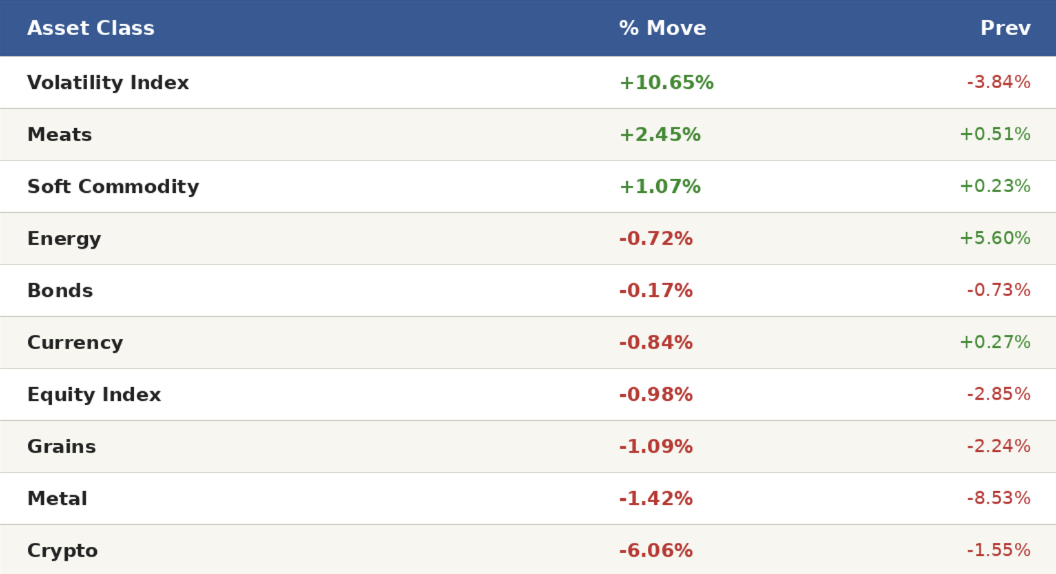Viewport: 1056px width, 574px height.
Task: Open the Volatility Index row
Action: [x=108, y=83]
